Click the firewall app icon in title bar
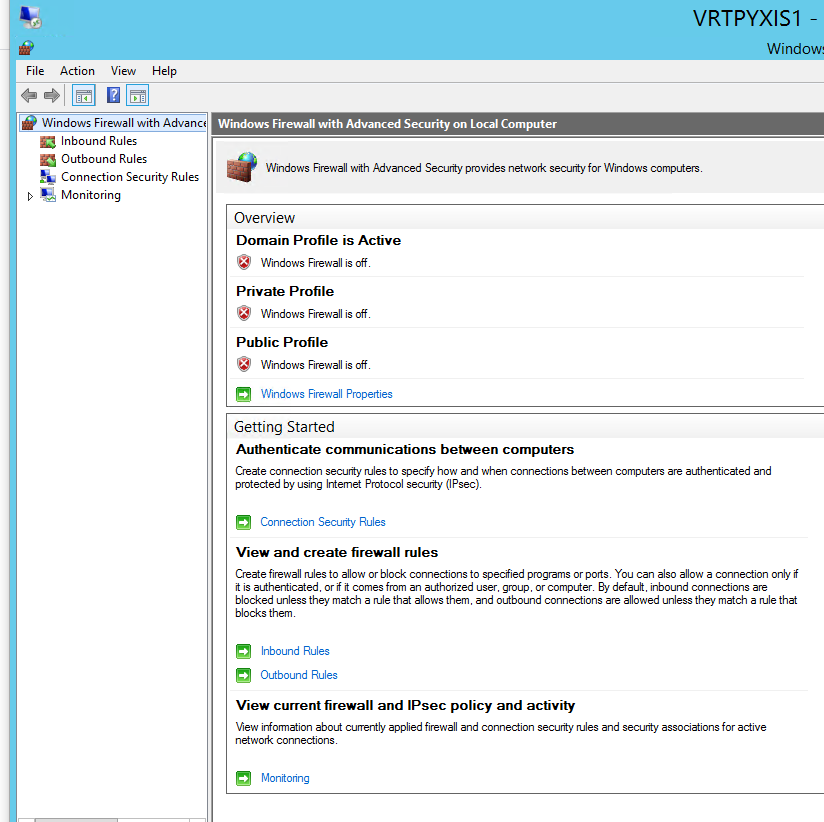Screen dimensions: 824x822 [x=26, y=48]
